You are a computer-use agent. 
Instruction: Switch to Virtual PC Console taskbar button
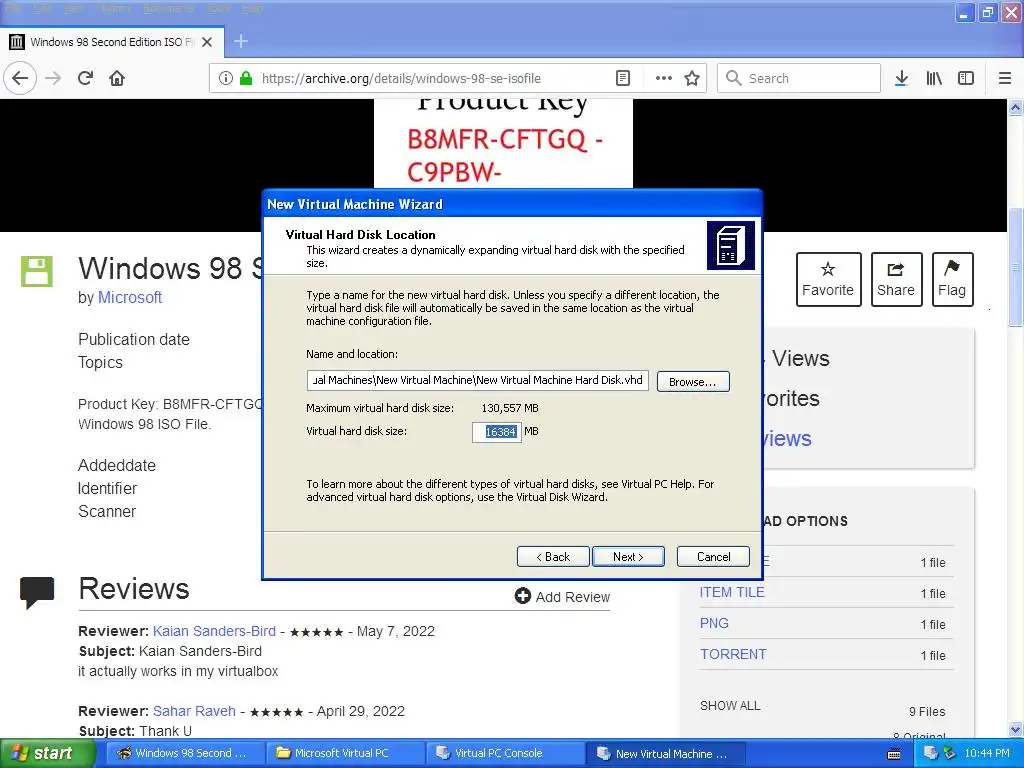504,753
